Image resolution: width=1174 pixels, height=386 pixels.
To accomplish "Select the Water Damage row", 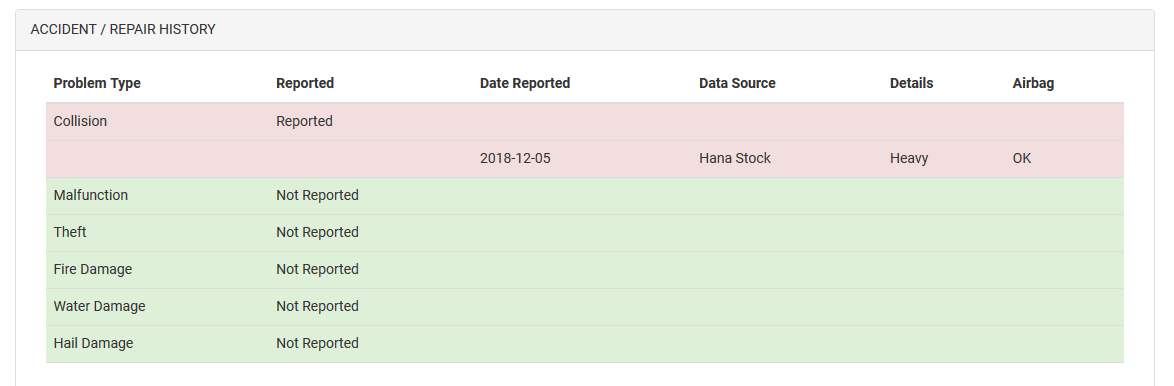I will [585, 307].
